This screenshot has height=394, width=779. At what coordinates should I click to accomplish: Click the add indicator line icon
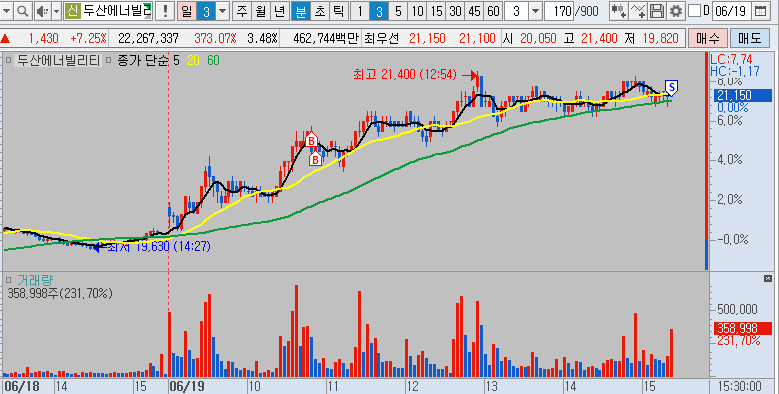click(x=638, y=11)
